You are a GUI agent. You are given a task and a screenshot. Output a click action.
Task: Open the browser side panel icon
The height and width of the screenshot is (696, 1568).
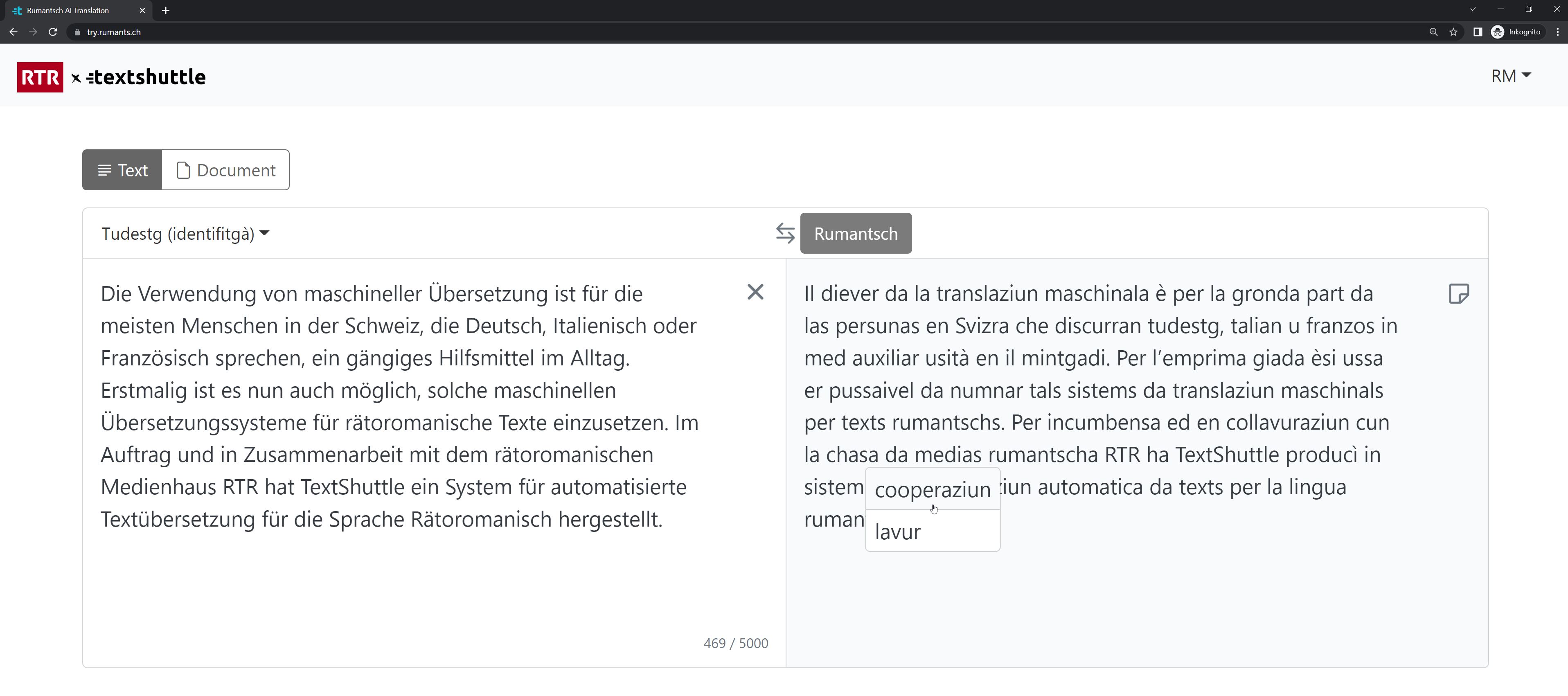[1477, 32]
